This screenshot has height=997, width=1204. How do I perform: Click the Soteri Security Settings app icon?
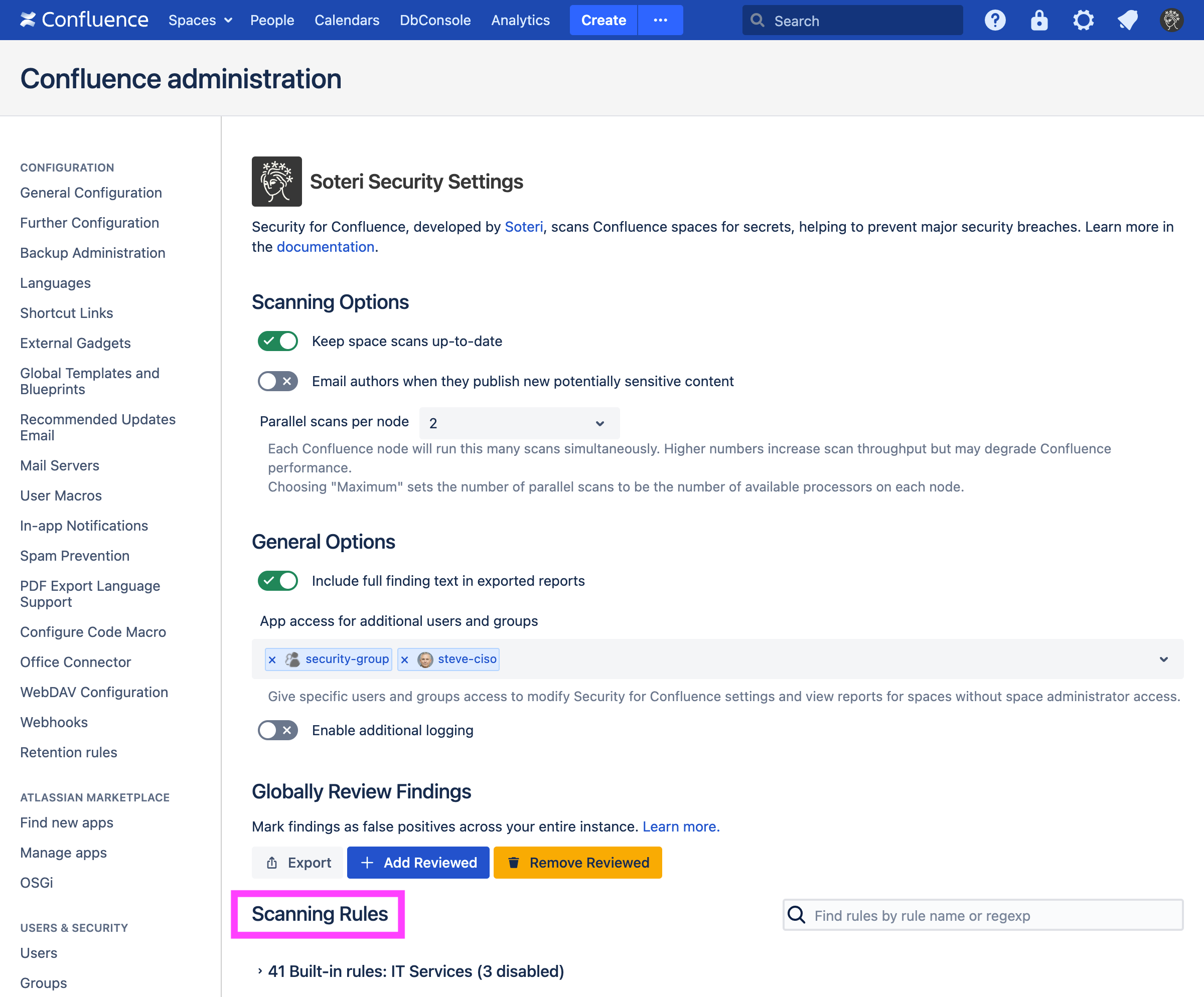click(276, 182)
